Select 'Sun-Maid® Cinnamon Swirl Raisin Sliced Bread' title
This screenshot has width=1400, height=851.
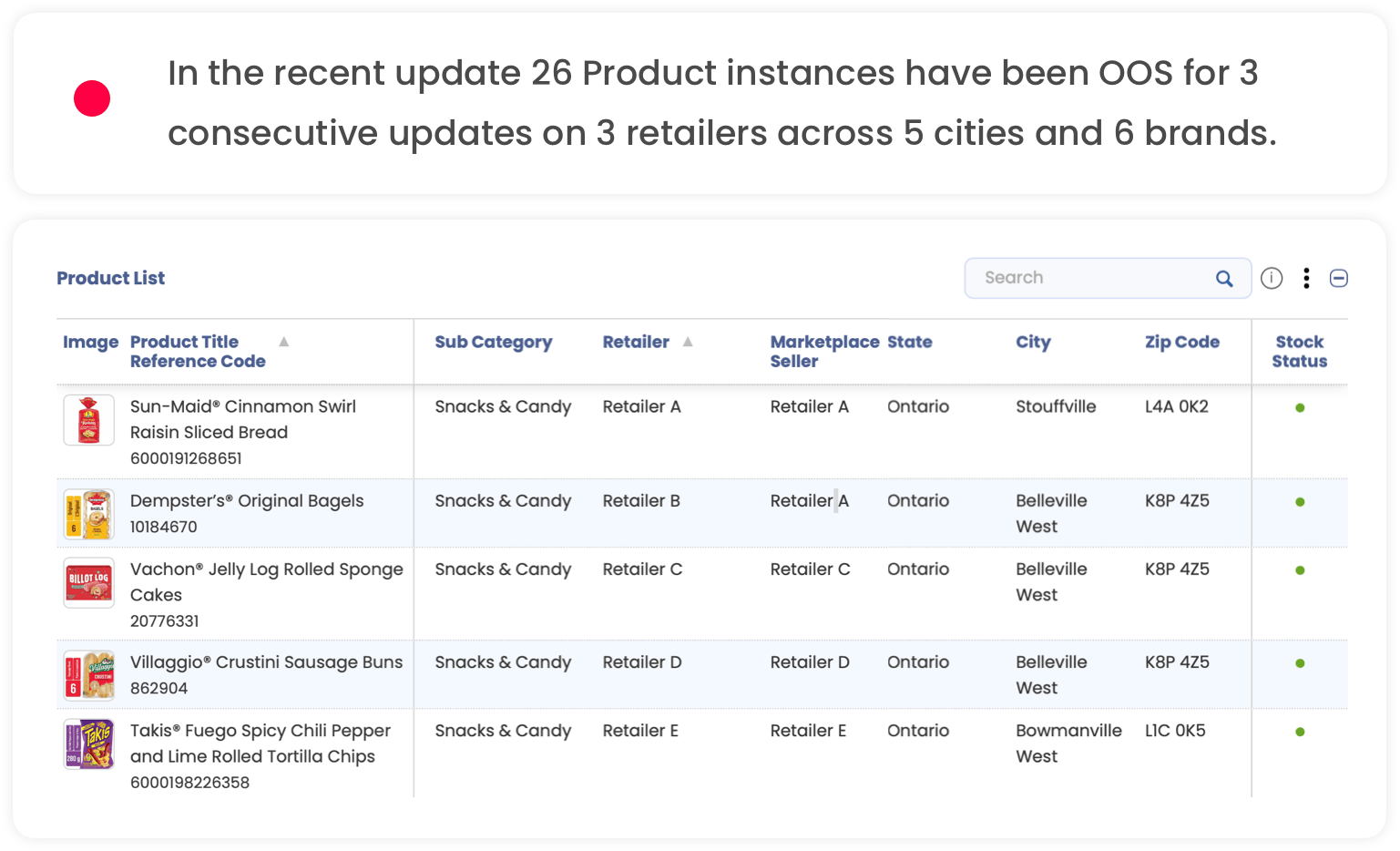tap(243, 419)
